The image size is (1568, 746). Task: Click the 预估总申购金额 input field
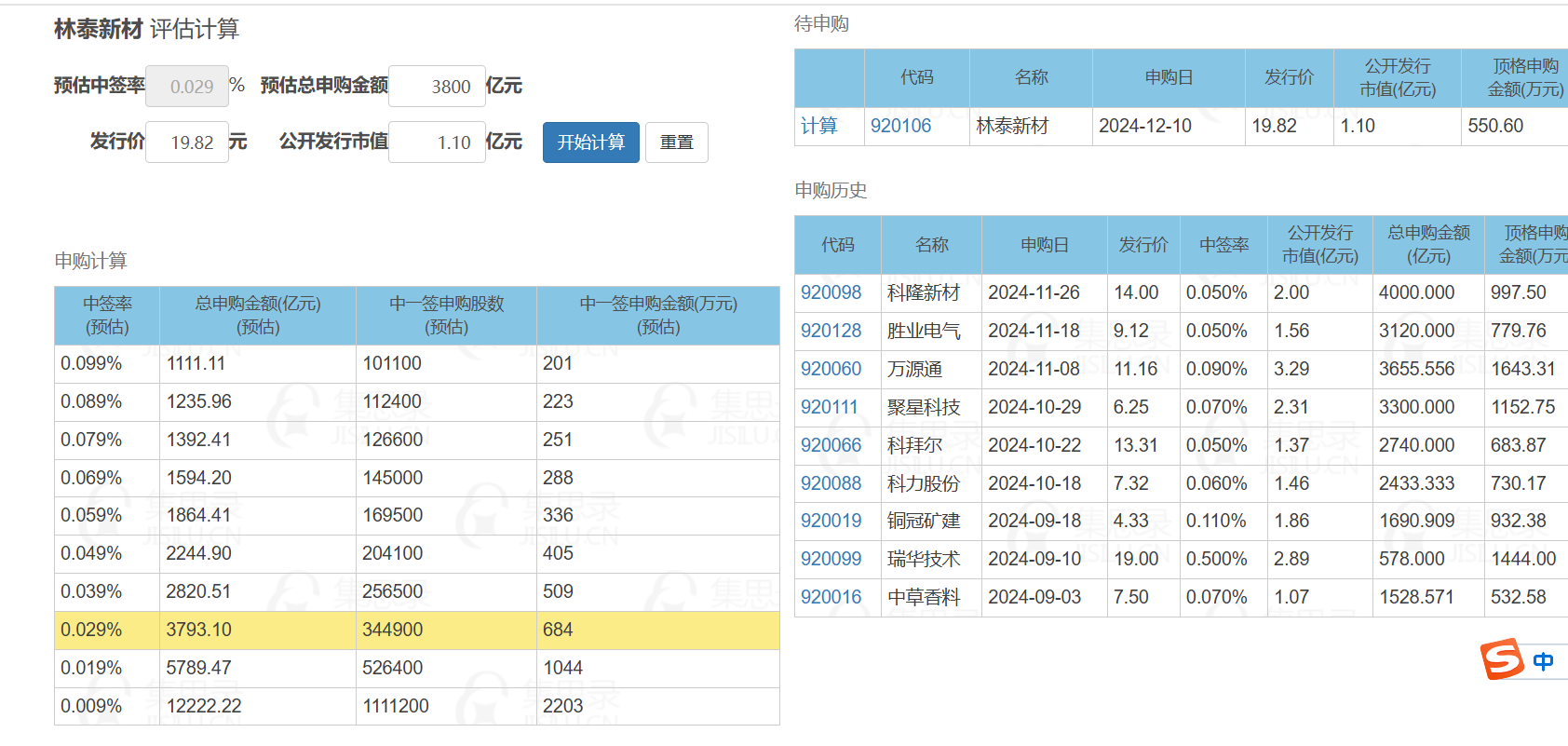click(x=437, y=87)
